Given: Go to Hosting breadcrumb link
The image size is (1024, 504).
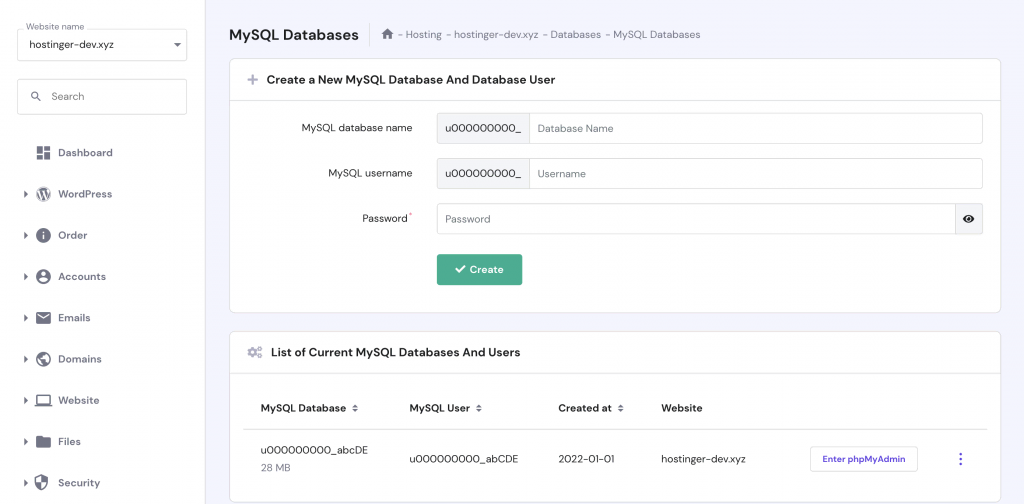Looking at the screenshot, I should coord(423,35).
